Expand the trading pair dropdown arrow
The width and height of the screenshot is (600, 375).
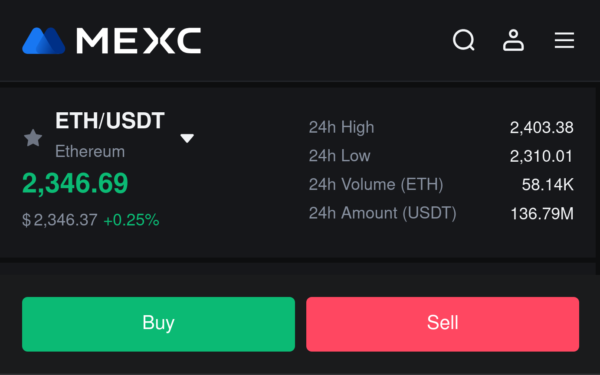187,138
